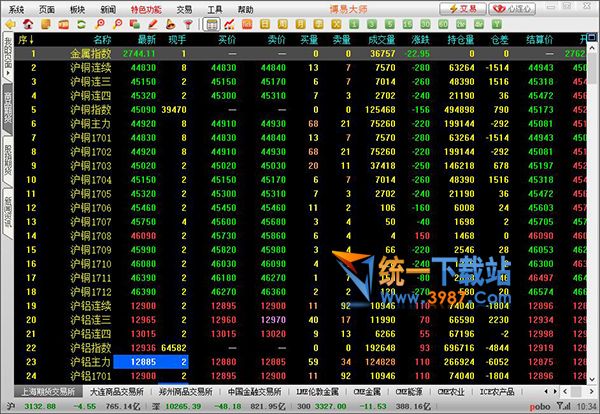The height and width of the screenshot is (414, 600).
Task: Open the 系统 menu
Action: [16, 9]
